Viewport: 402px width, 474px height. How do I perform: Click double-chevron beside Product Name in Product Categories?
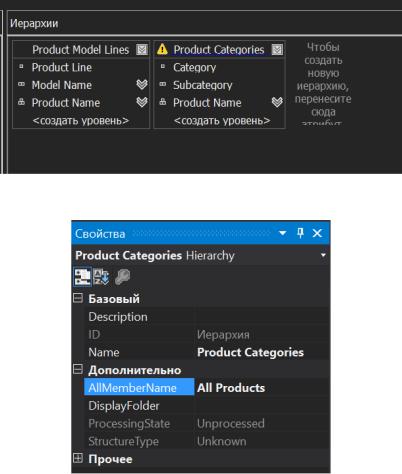(277, 102)
